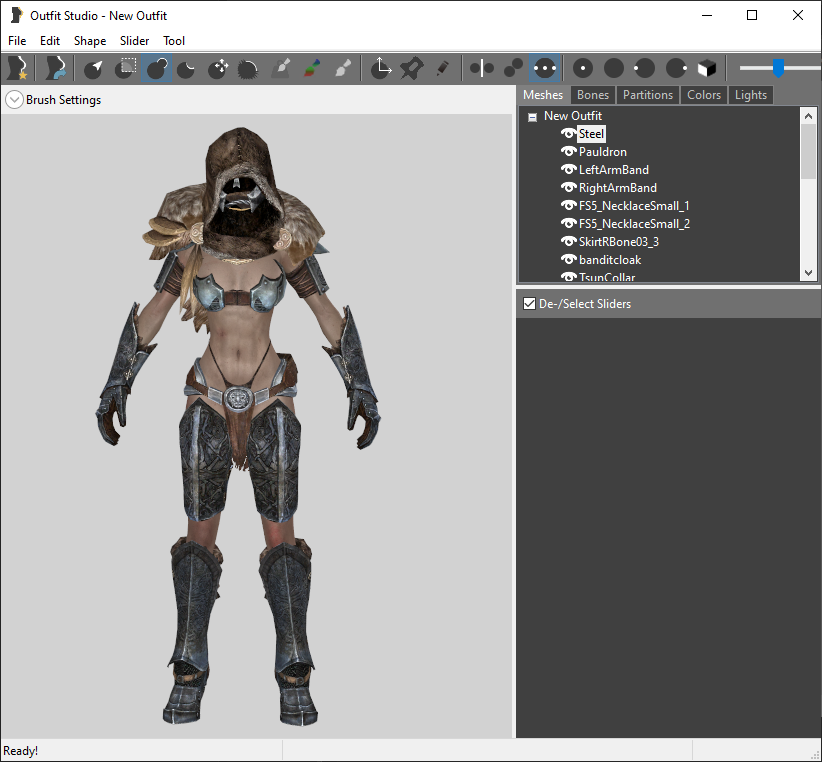Toggle visibility of SkirtRBone03_3 mesh
822x762 pixels.
[569, 241]
